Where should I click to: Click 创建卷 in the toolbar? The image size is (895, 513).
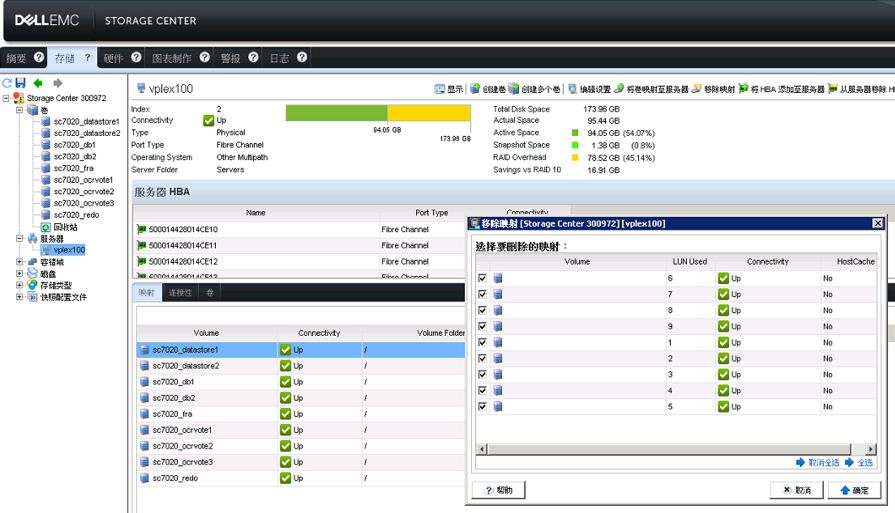pyautogui.click(x=487, y=89)
